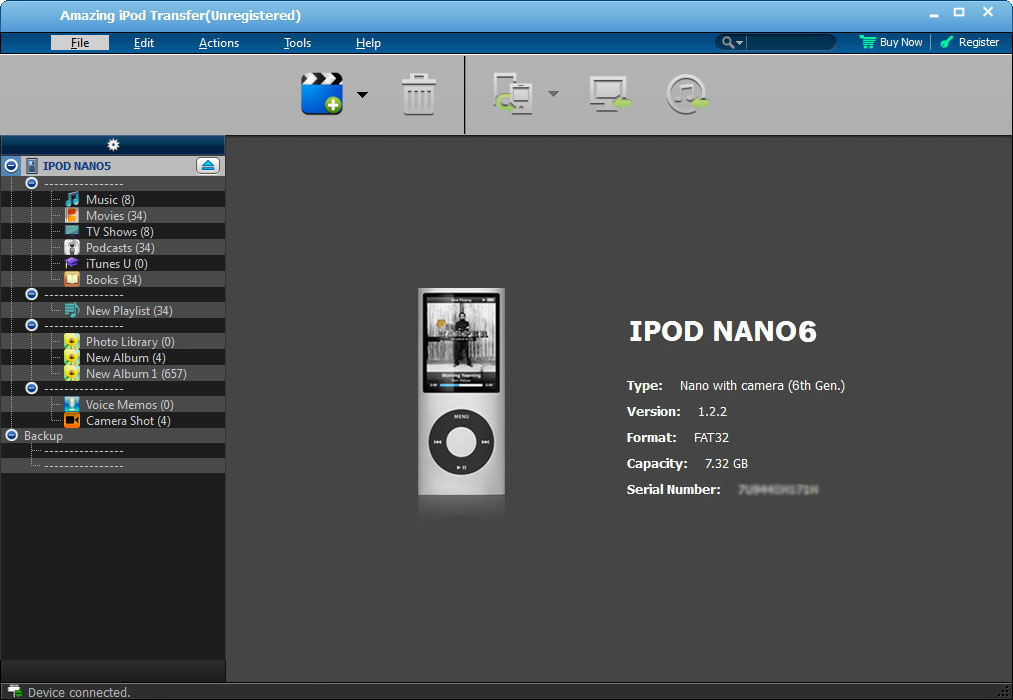The height and width of the screenshot is (700, 1013).
Task: Select Podcasts (34) category
Action: (120, 247)
